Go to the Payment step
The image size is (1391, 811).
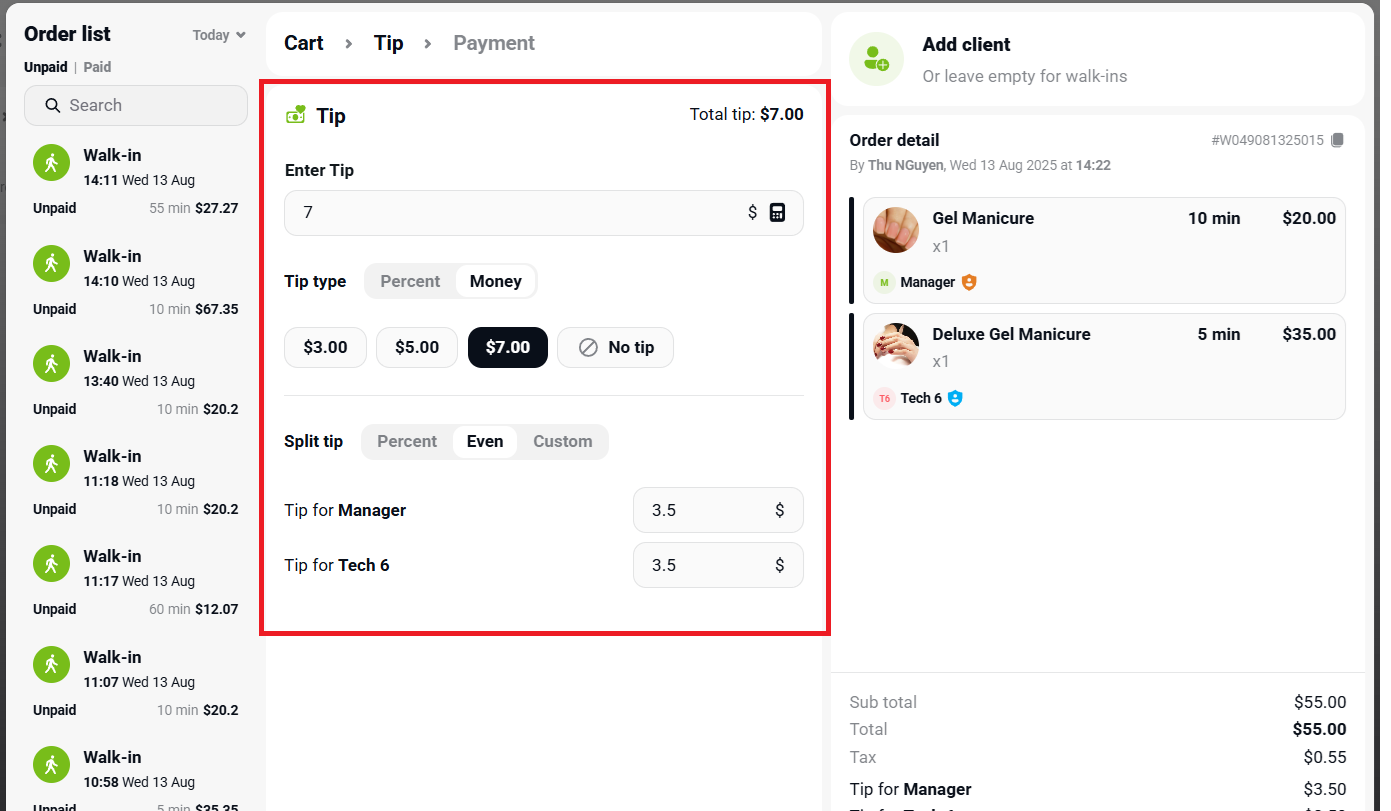(494, 43)
